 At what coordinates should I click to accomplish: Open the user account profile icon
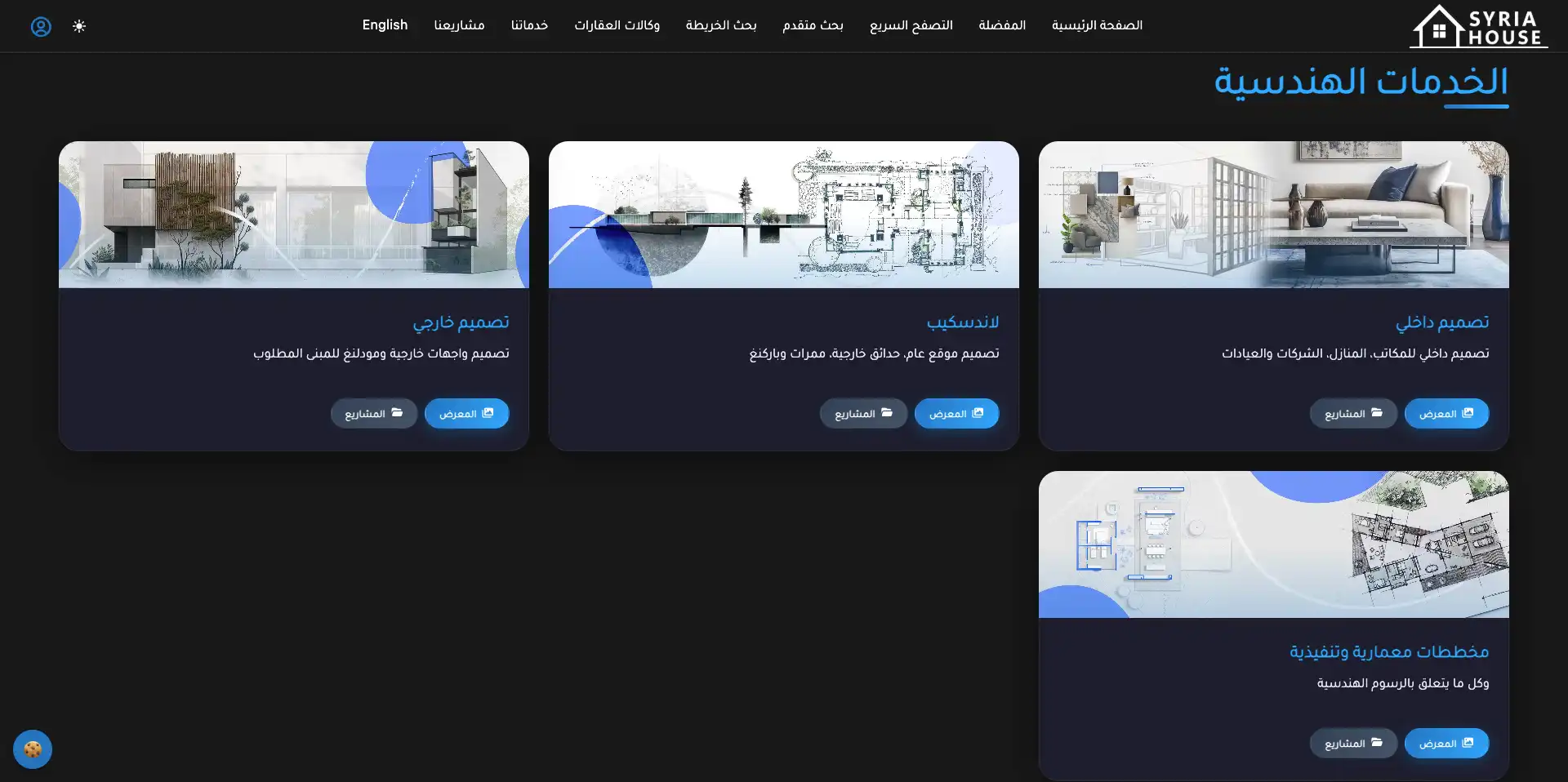(41, 26)
